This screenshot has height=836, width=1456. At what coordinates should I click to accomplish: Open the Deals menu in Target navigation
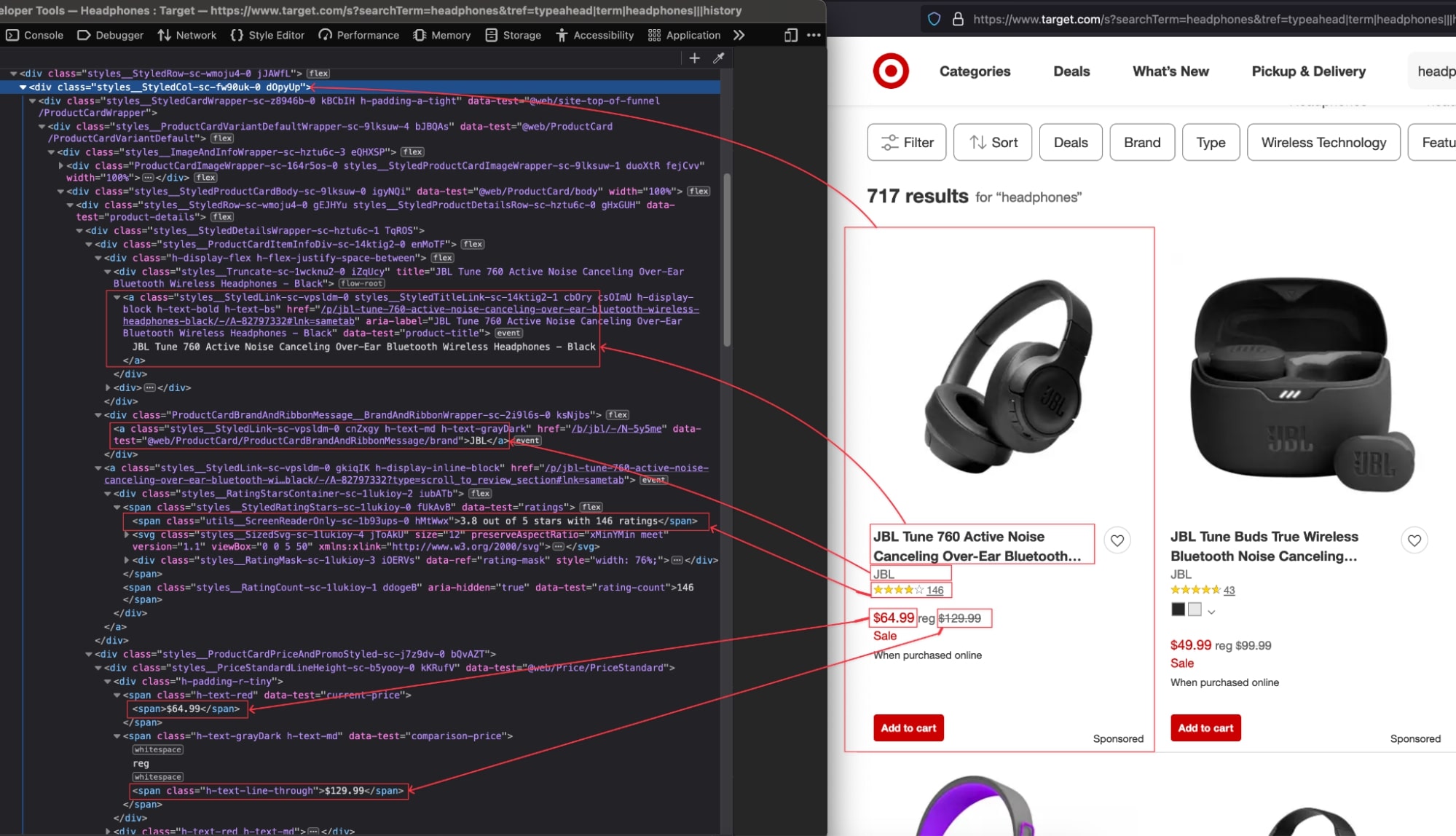[x=1071, y=71]
